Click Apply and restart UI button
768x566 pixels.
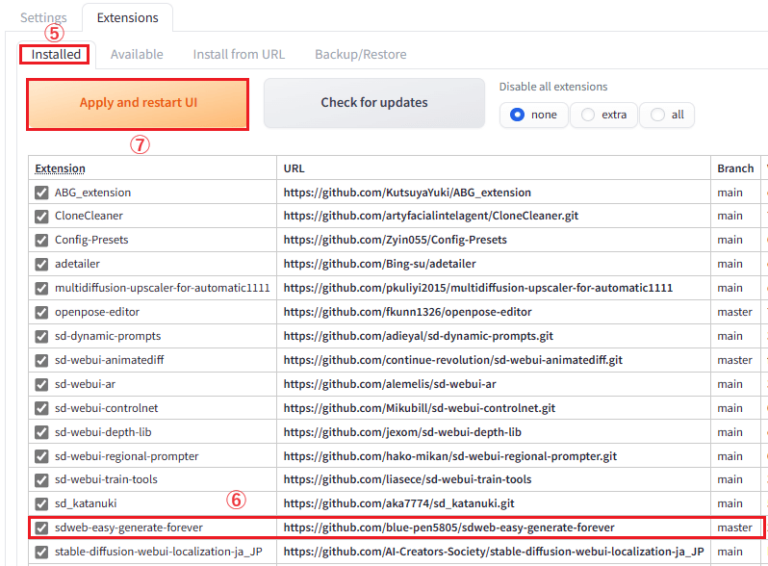[x=138, y=103]
